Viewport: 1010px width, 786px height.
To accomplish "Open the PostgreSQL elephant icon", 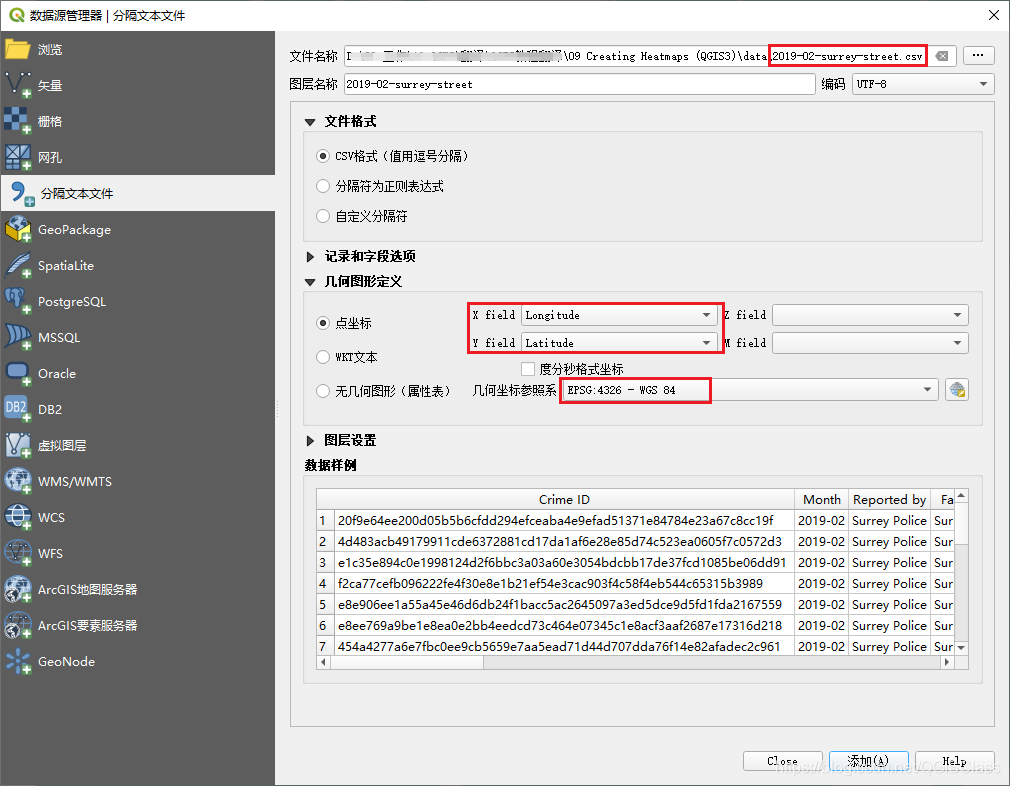I will click(17, 302).
